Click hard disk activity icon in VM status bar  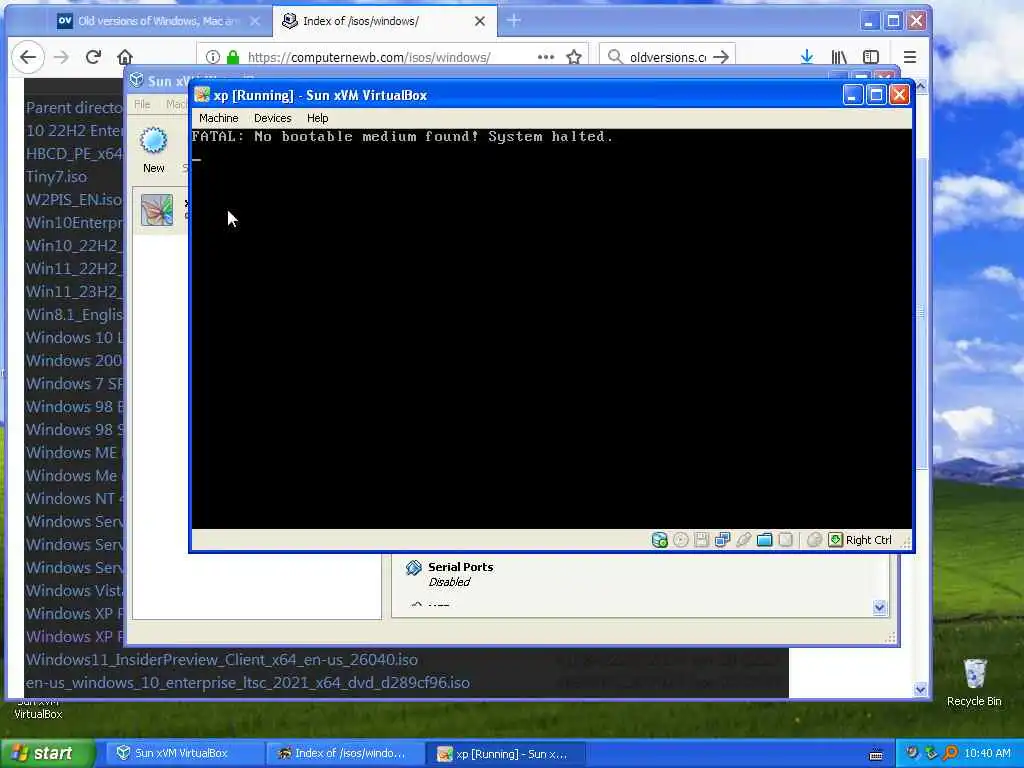[660, 539]
